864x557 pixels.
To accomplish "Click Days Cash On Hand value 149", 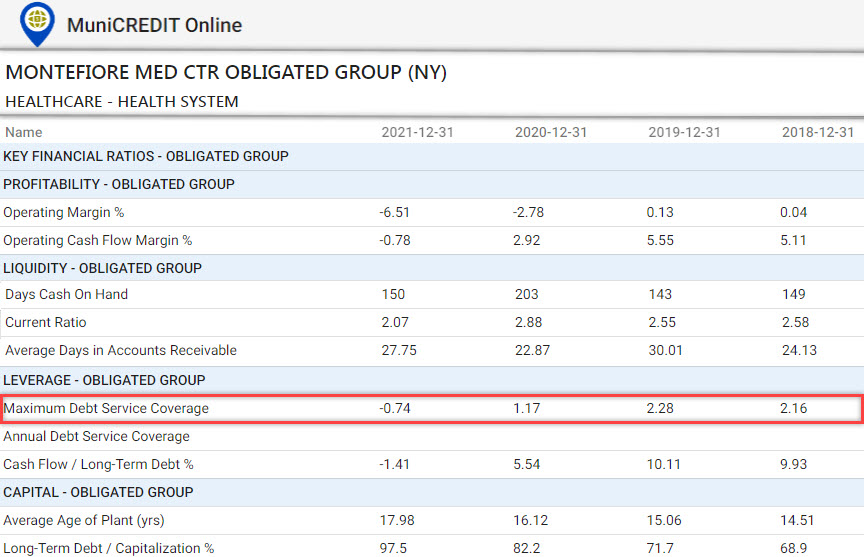I will tap(793, 295).
